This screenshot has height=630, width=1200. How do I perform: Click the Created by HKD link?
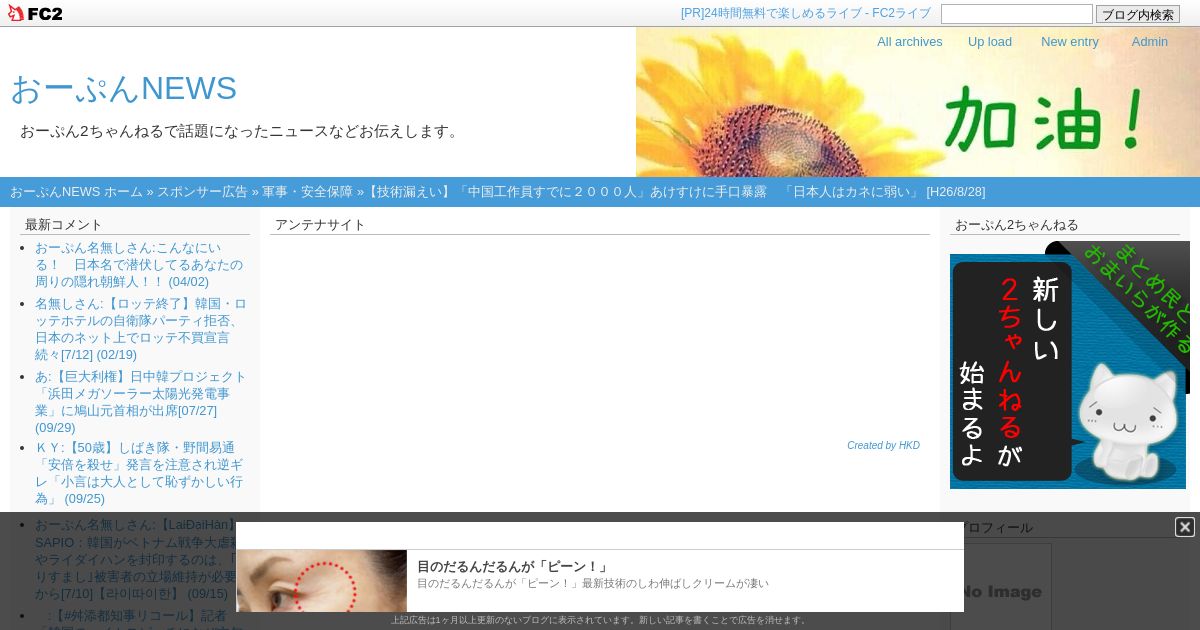tap(883, 446)
